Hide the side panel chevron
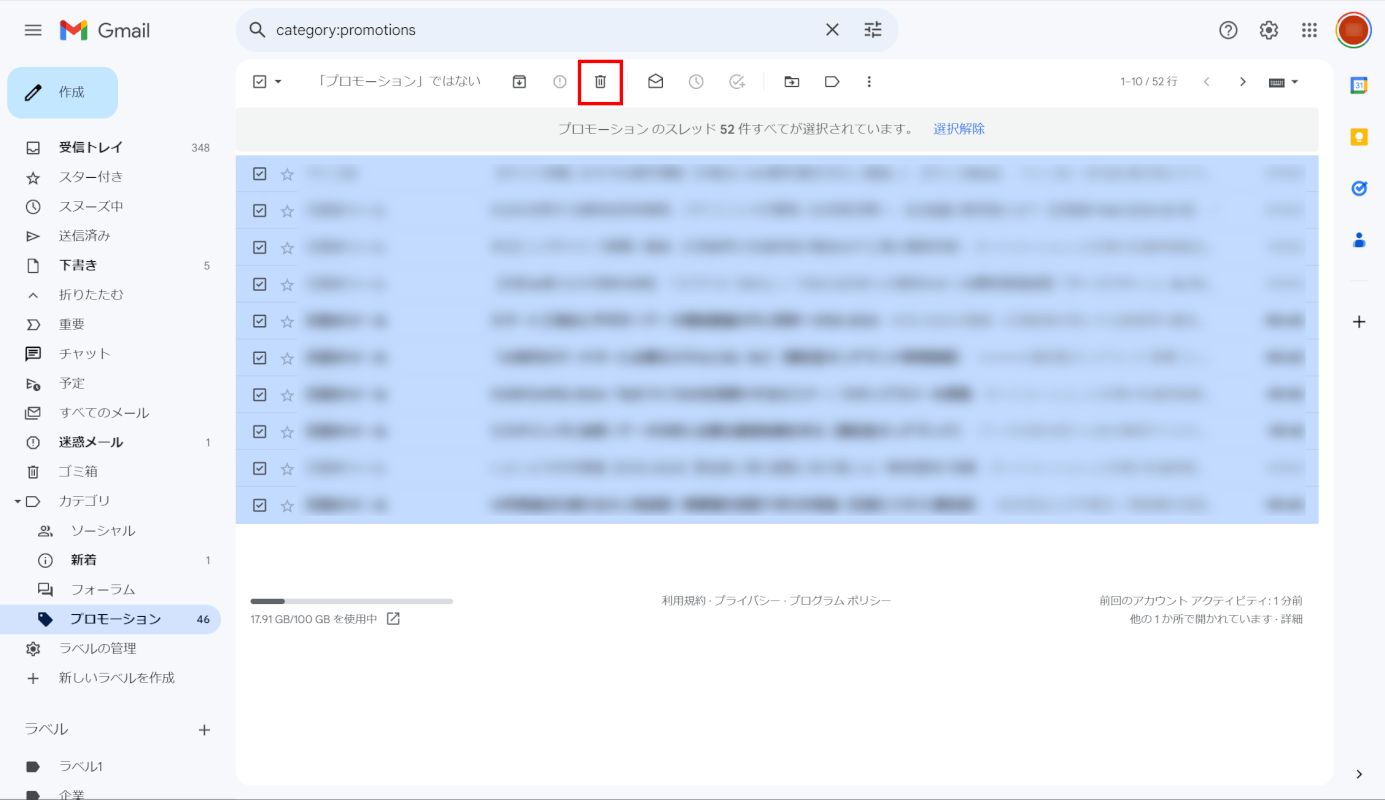This screenshot has width=1385, height=800. point(1359,774)
